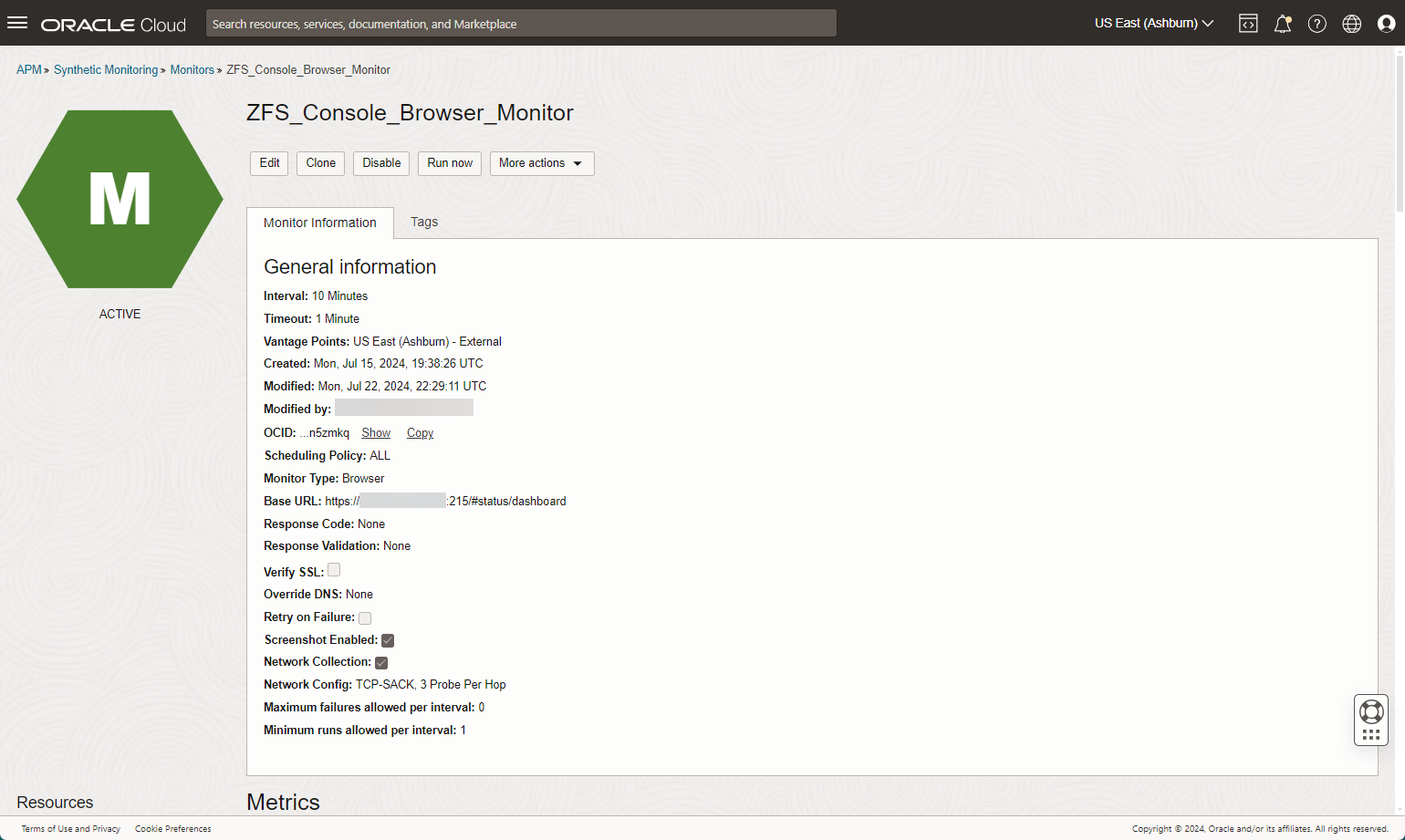Click the Run now button
1405x840 pixels.
(x=449, y=163)
